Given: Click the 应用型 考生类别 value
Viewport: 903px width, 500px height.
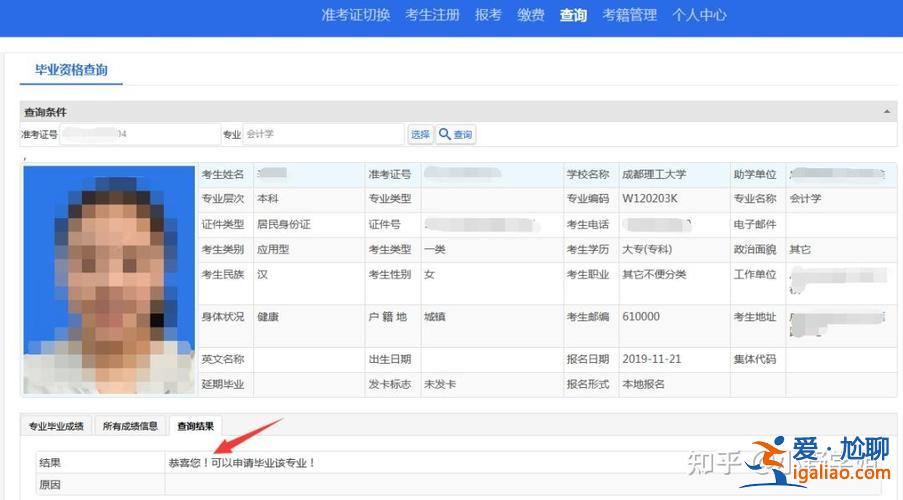Looking at the screenshot, I should click(273, 249).
